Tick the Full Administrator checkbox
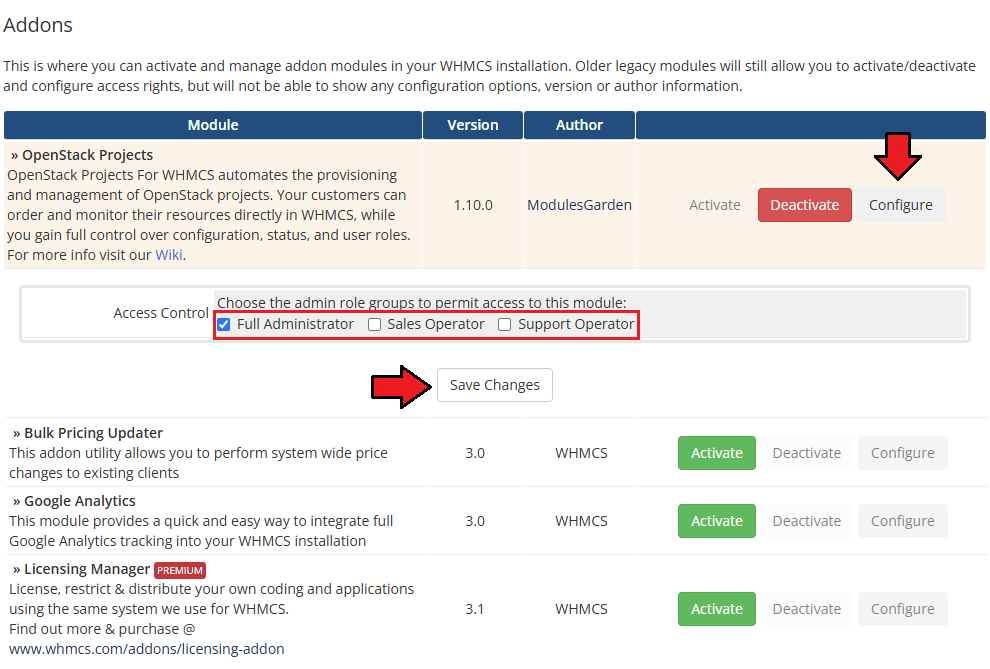 [x=224, y=324]
